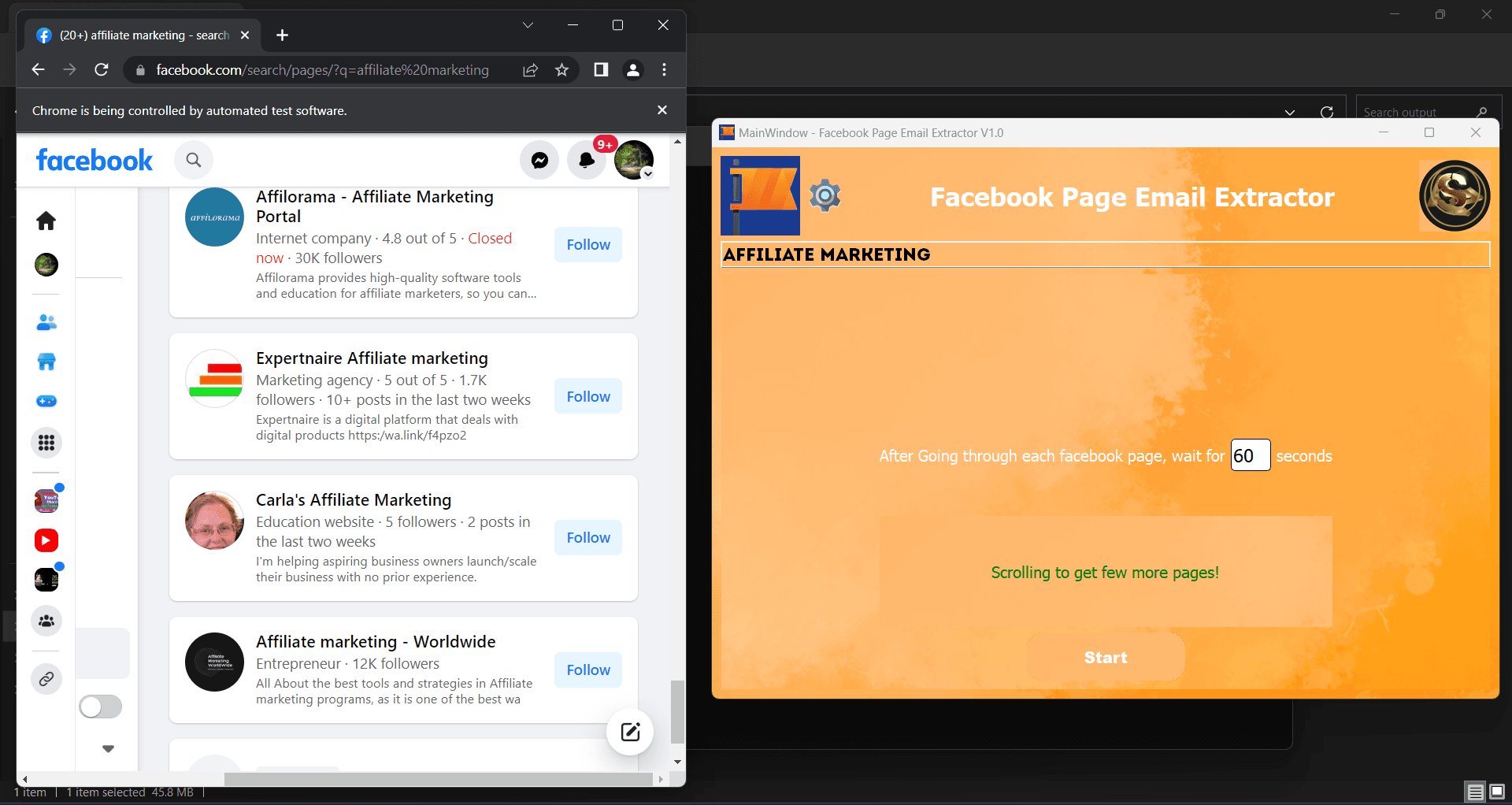Follow Carla's Affiliate Marketing
Viewport: 1512px width, 805px height.
point(588,537)
